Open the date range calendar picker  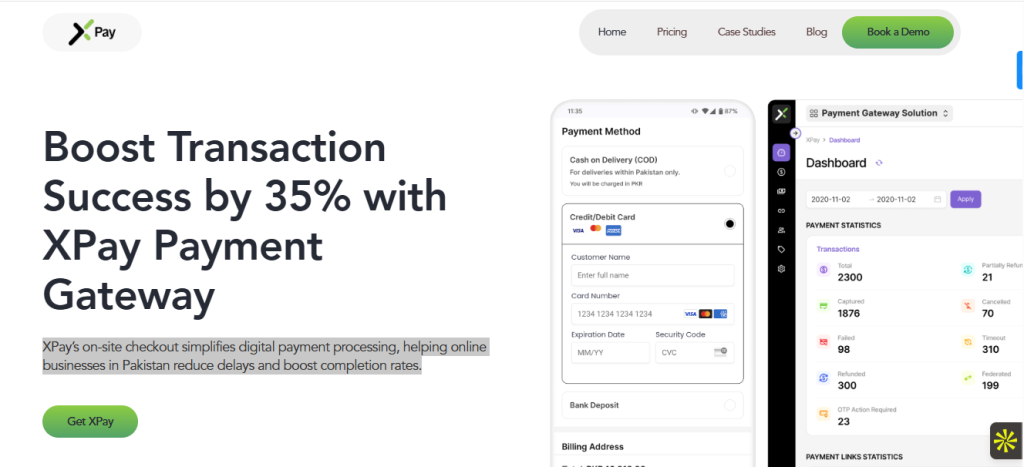(x=938, y=199)
